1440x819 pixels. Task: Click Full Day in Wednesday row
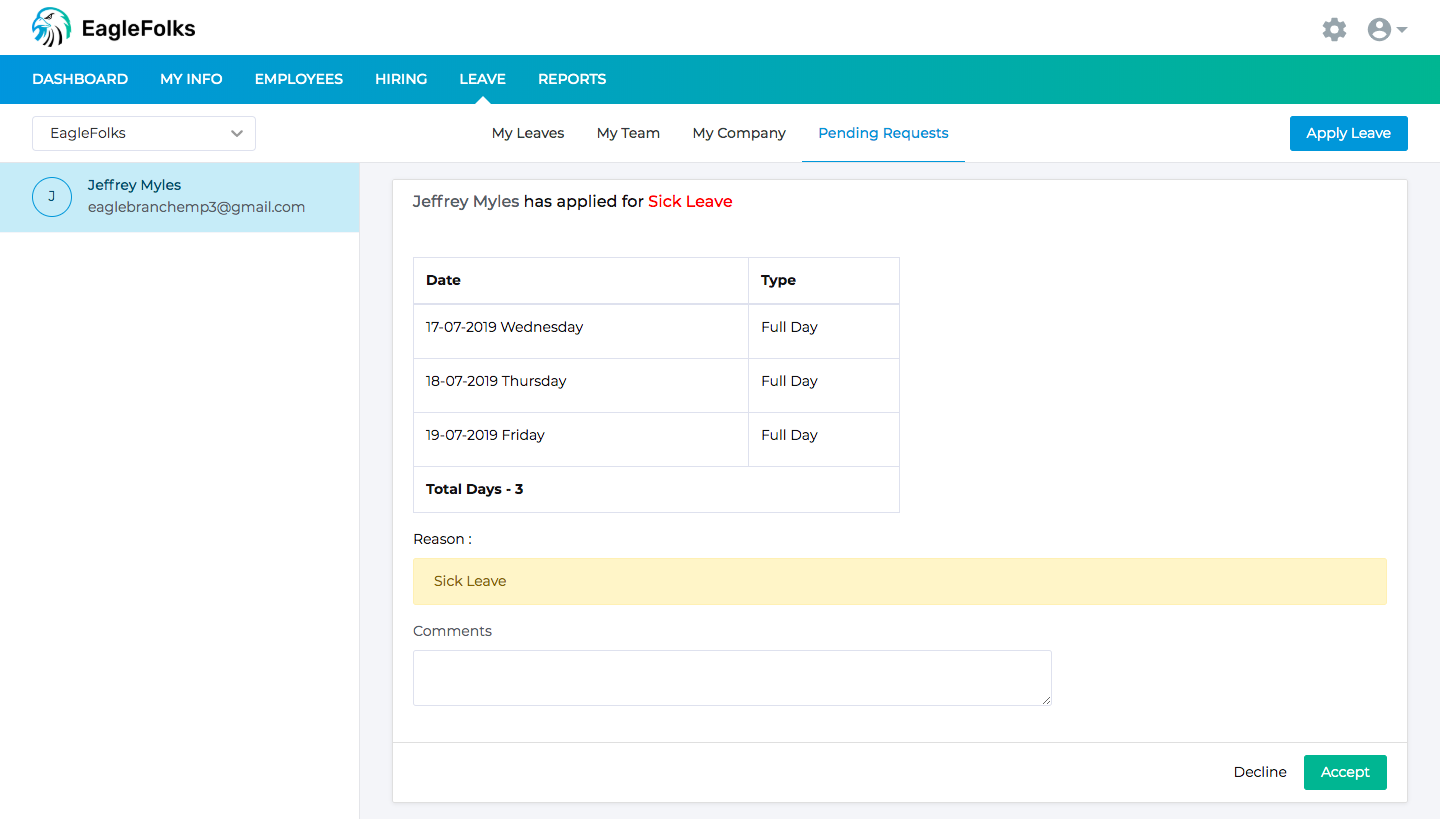pyautogui.click(x=789, y=327)
